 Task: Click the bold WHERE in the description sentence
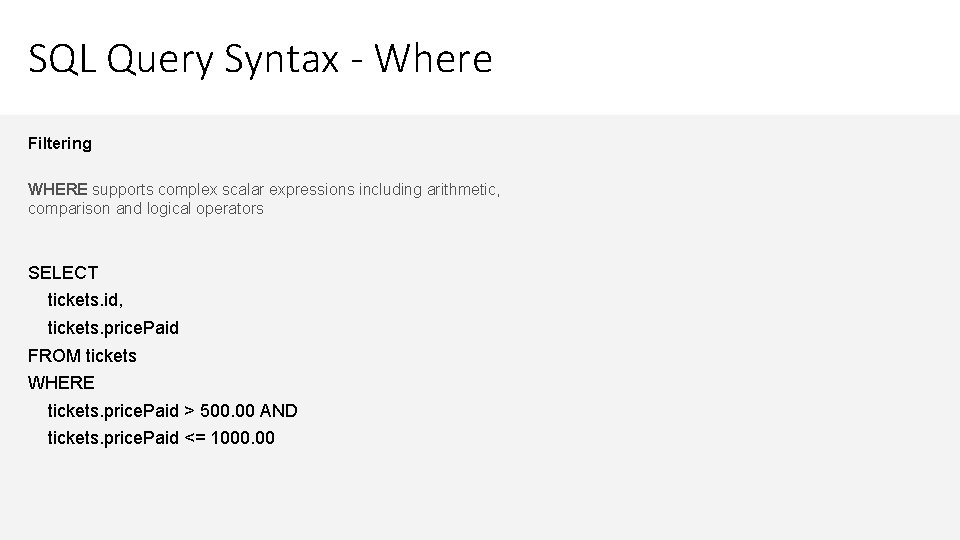pyautogui.click(x=58, y=189)
